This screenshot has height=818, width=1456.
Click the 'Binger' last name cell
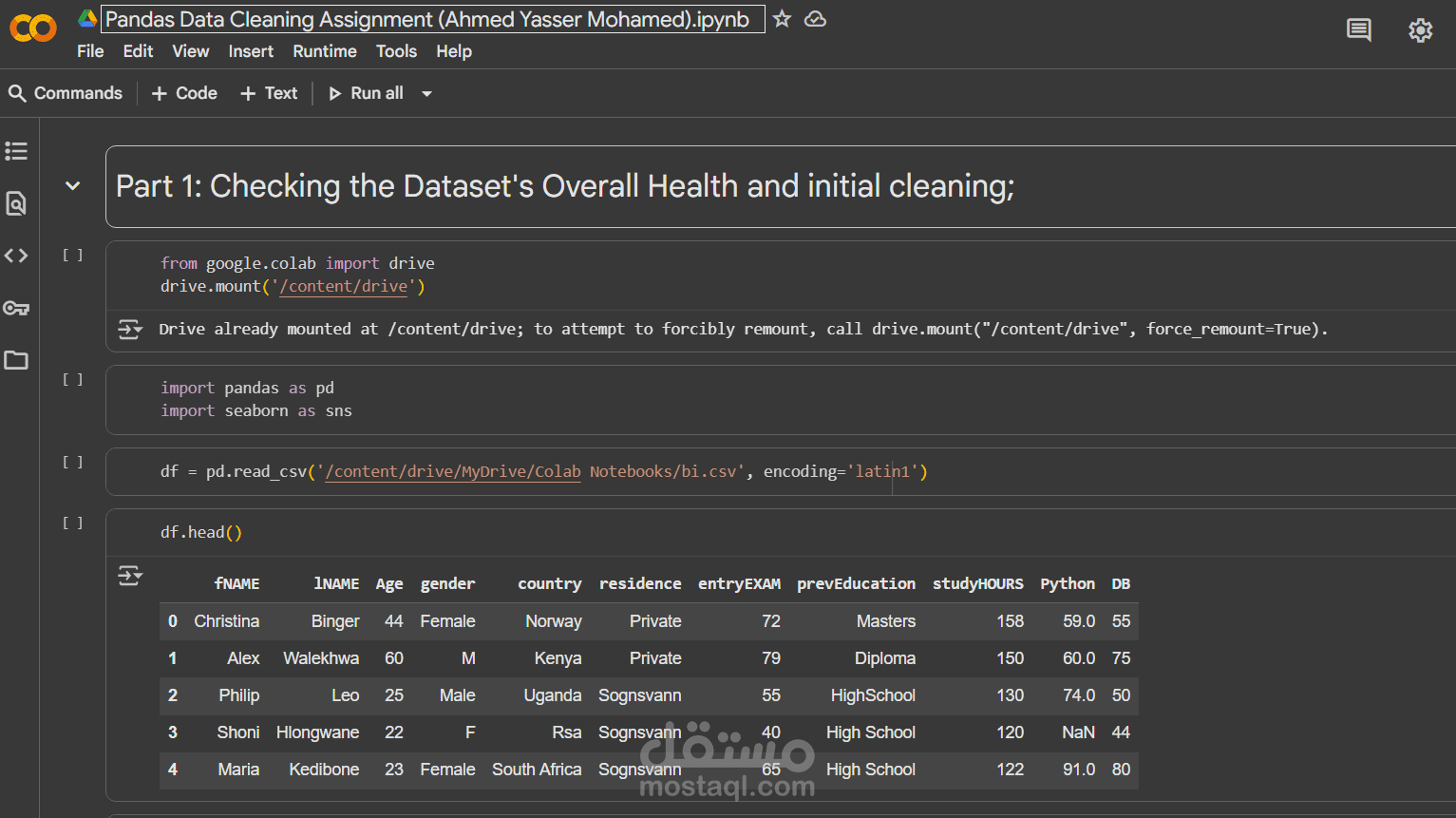tap(335, 621)
